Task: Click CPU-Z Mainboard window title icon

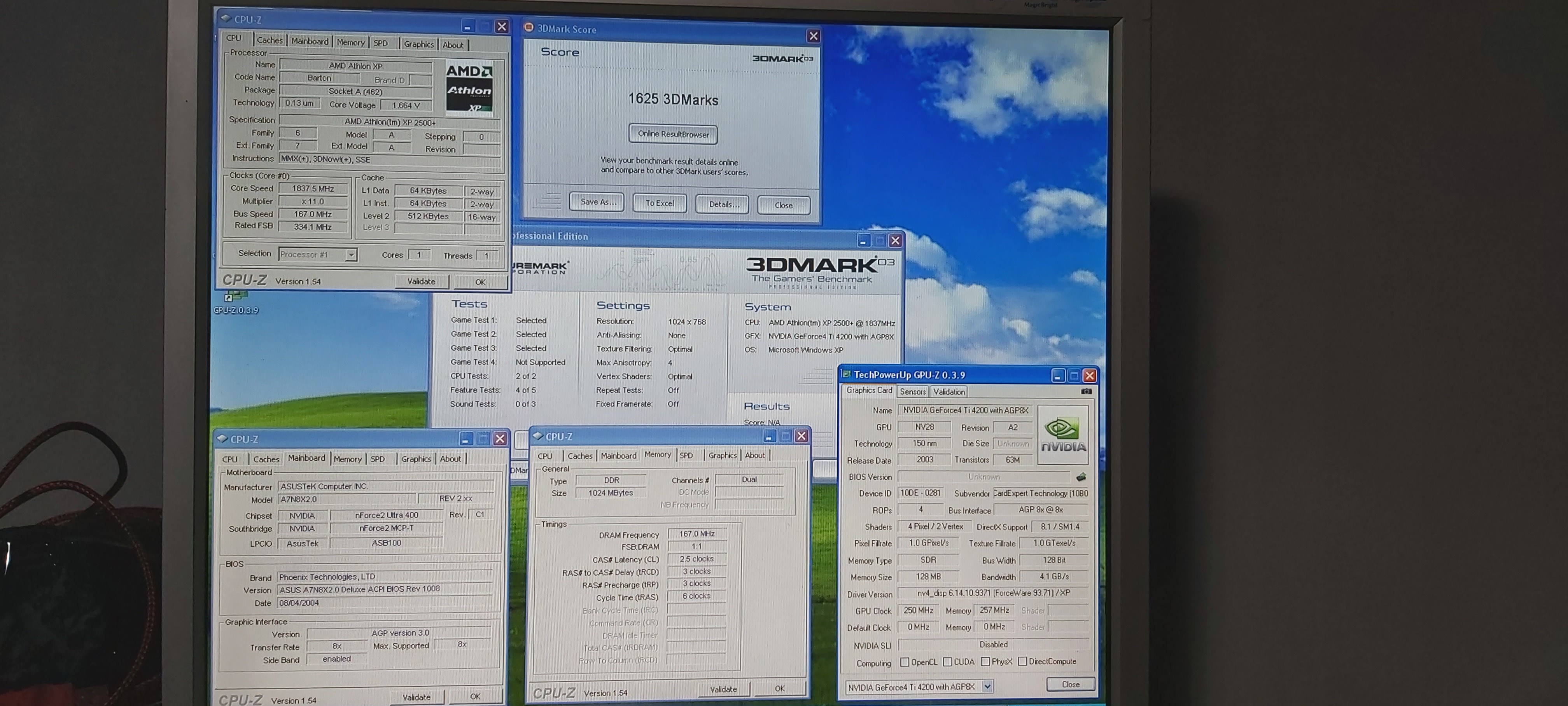Action: [x=222, y=438]
